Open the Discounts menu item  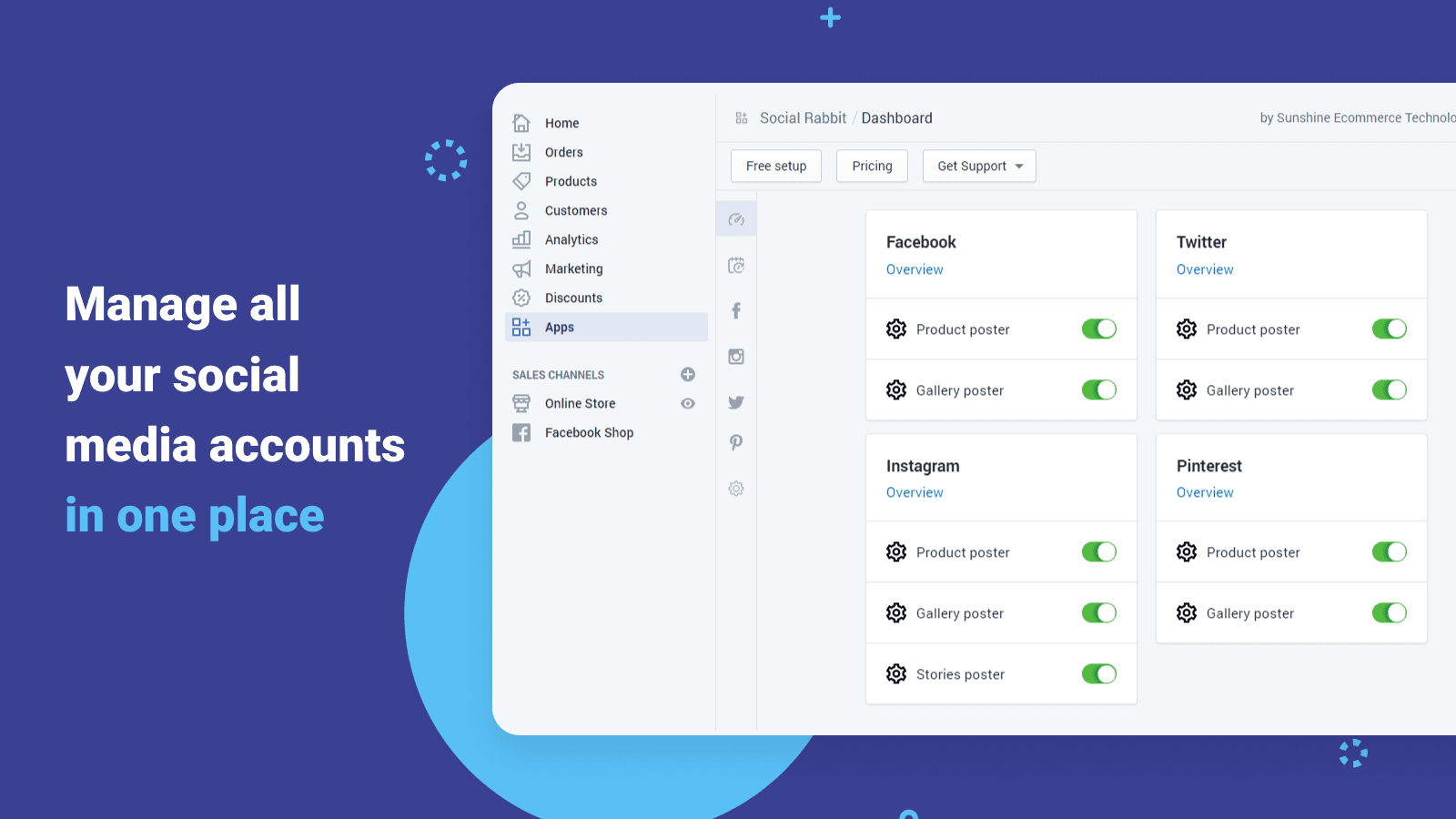(x=573, y=298)
